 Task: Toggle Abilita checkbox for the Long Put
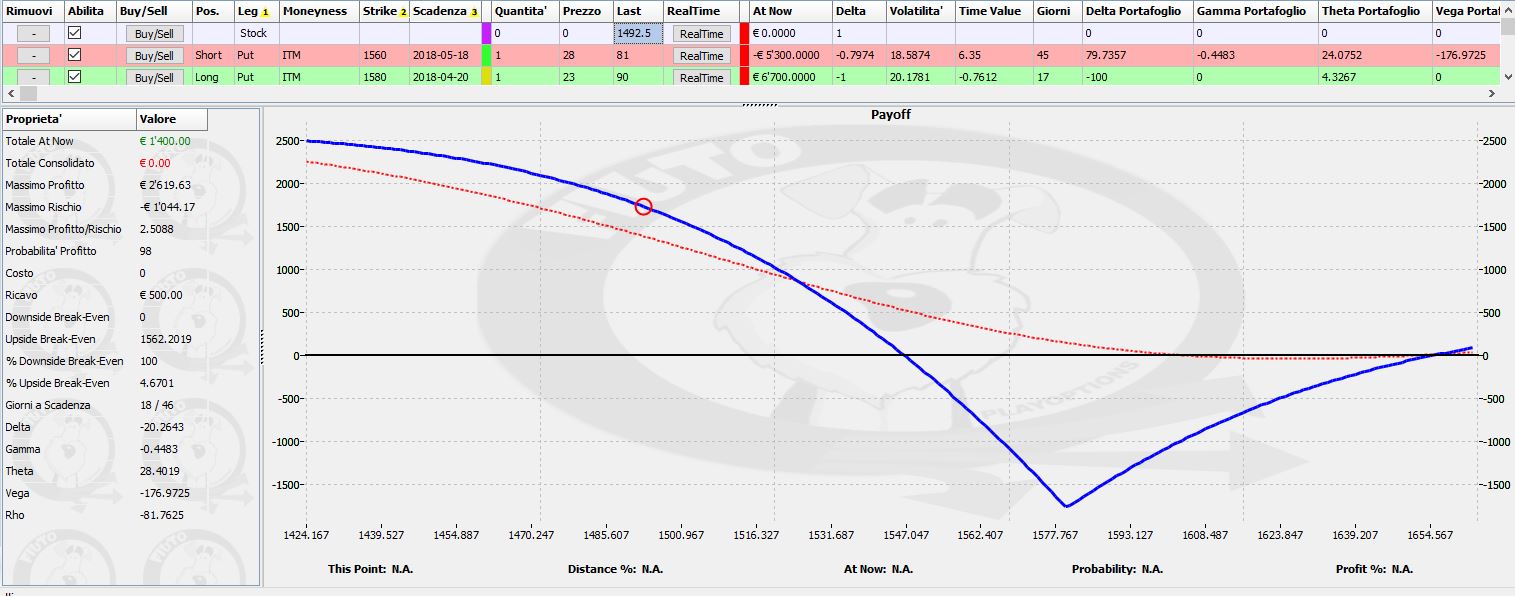[x=74, y=77]
